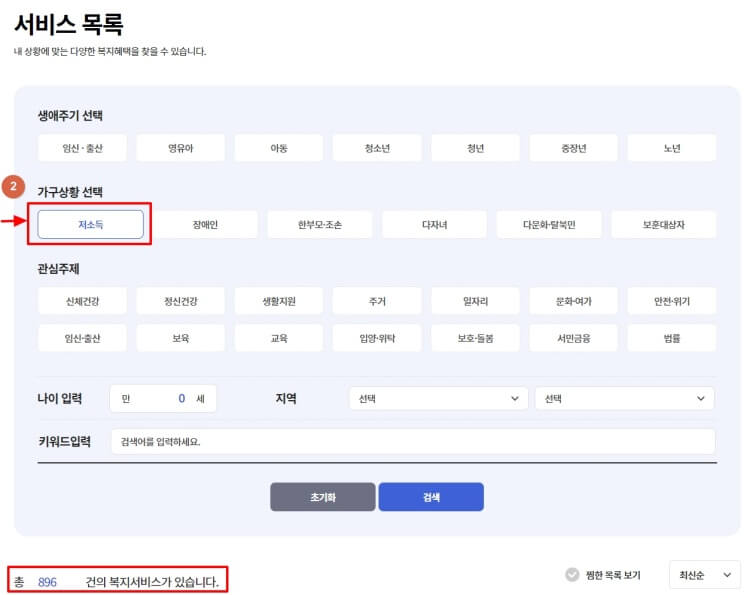Click the age input field

[163, 398]
